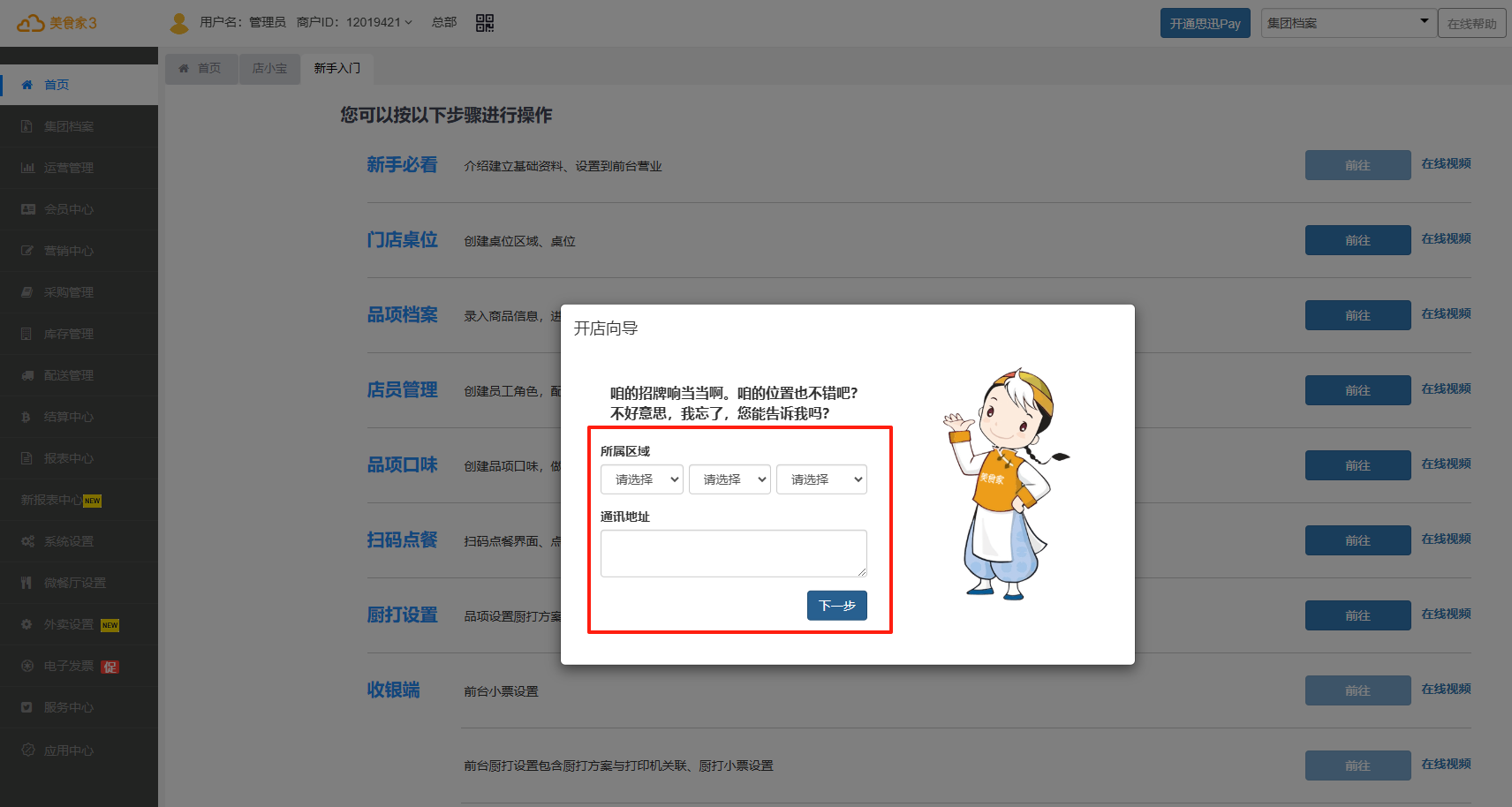
Task: Expand the 集团档案 combo box at top
Action: tap(1346, 23)
